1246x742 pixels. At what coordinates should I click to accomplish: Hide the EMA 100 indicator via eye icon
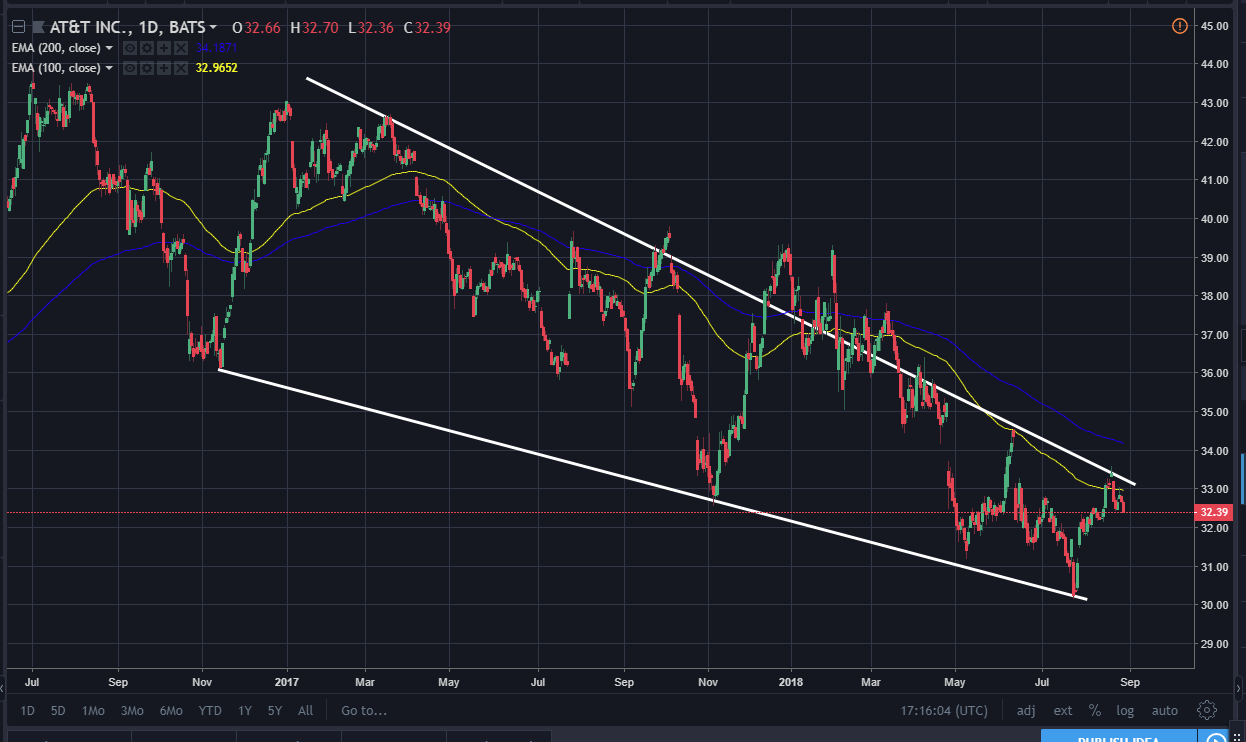[129, 68]
